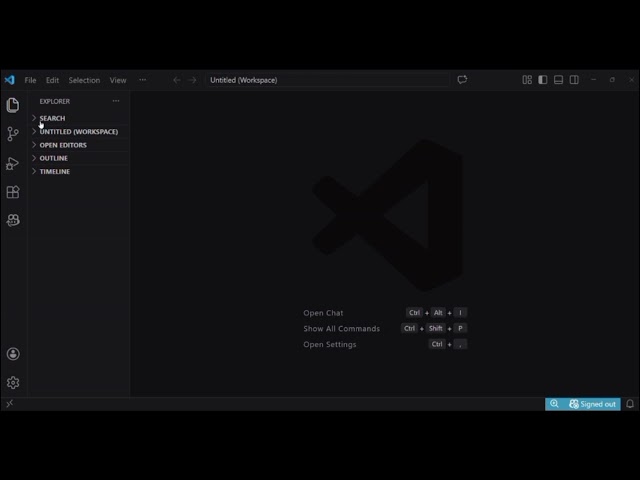Click the zoom magnifier icon in status bar
This screenshot has width=640, height=480.
(554, 404)
